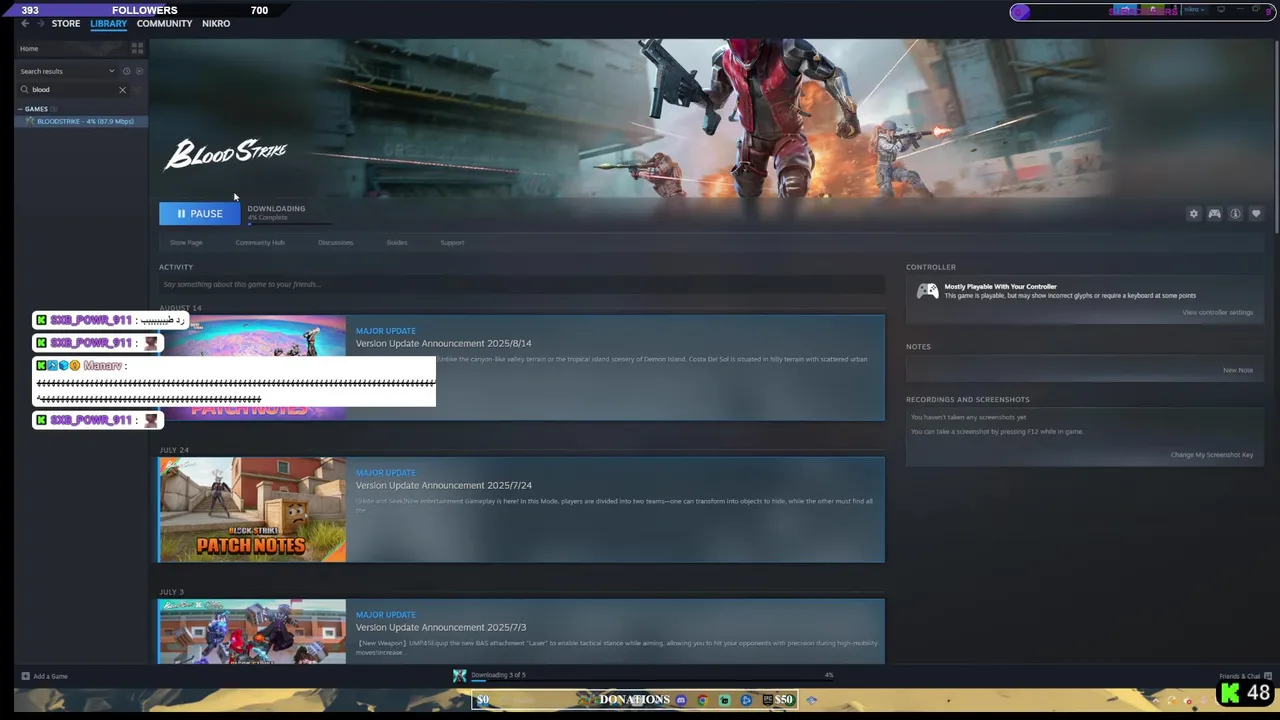Viewport: 1280px width, 720px height.
Task: Show game info icon
Action: click(x=1235, y=213)
